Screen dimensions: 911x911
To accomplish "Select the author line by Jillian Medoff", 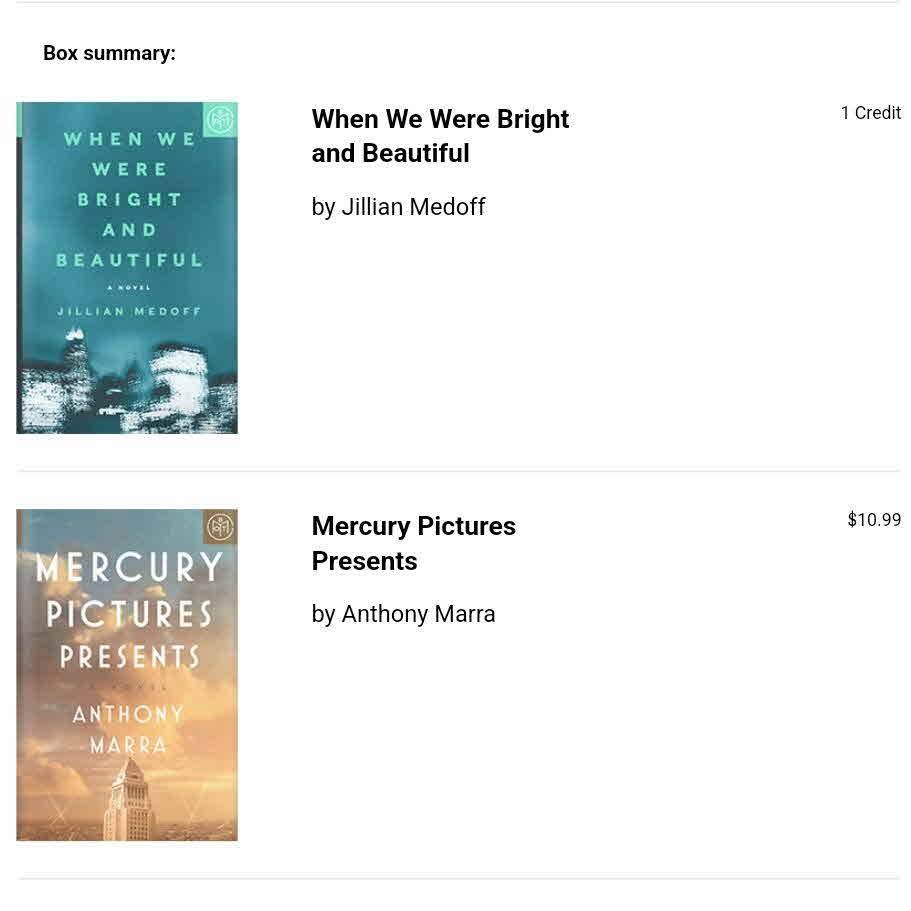I will tap(398, 207).
